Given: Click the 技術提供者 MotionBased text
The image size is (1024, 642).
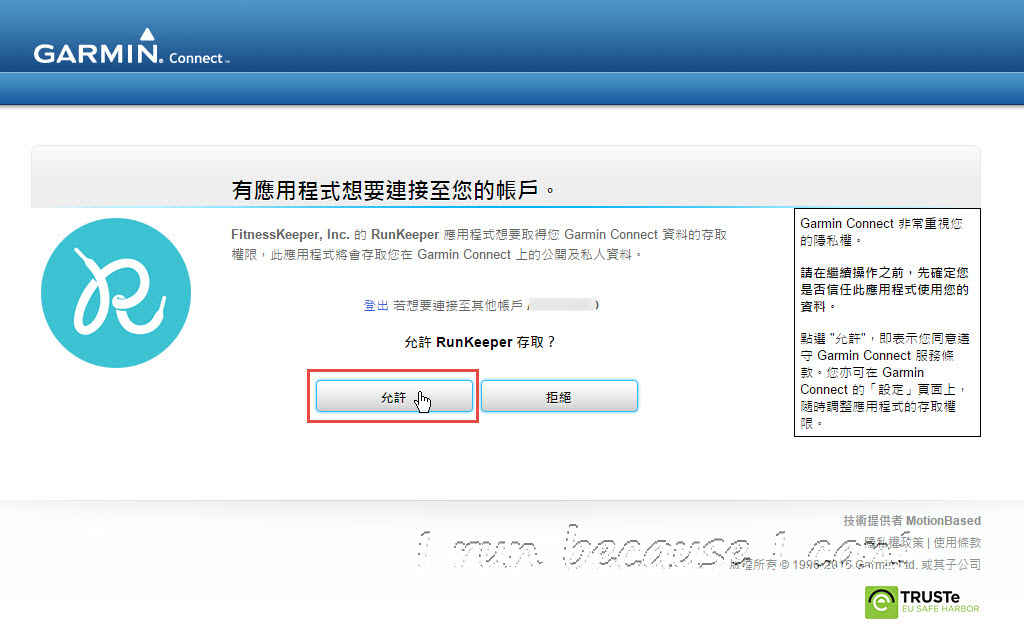Looking at the screenshot, I should coord(912,521).
